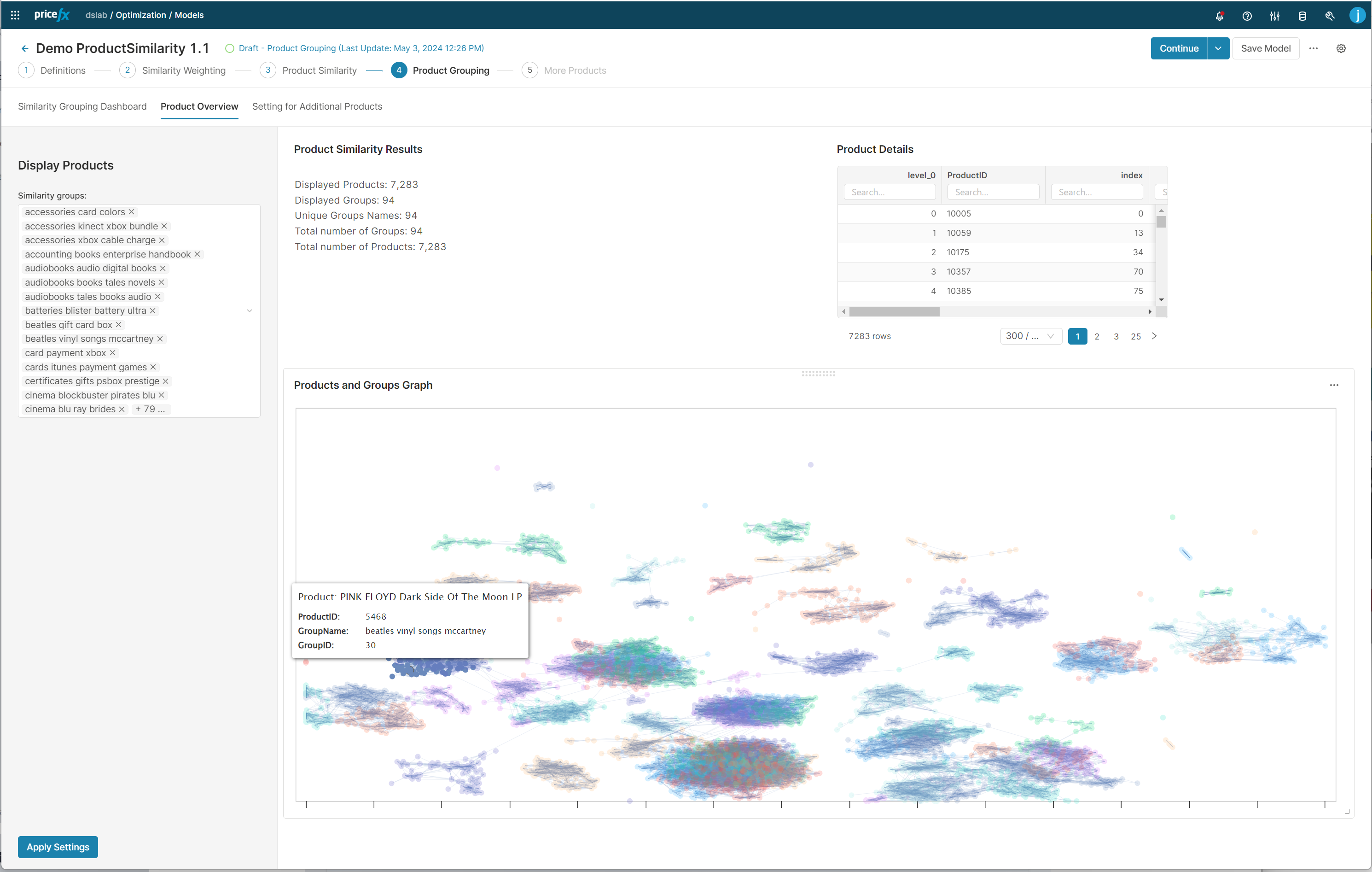Expand the Similarity groups selector chevron
Image resolution: width=1372 pixels, height=872 pixels.
249,310
